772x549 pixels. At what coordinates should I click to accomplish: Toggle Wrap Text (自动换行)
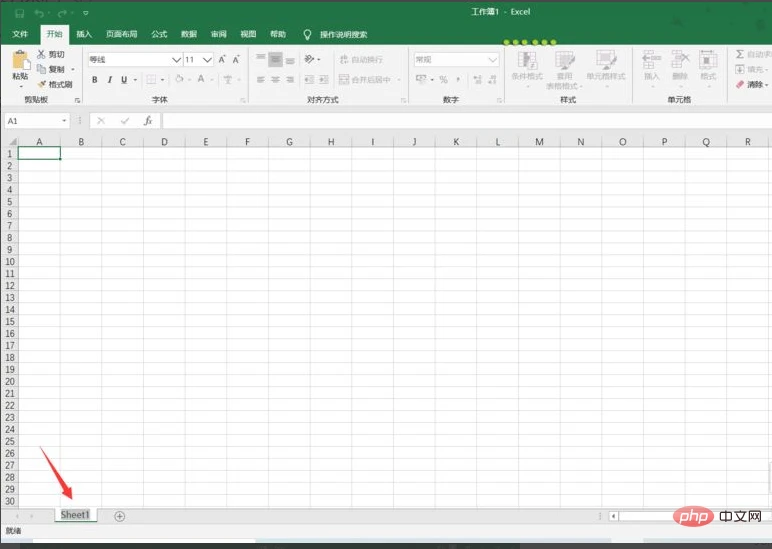(360, 60)
